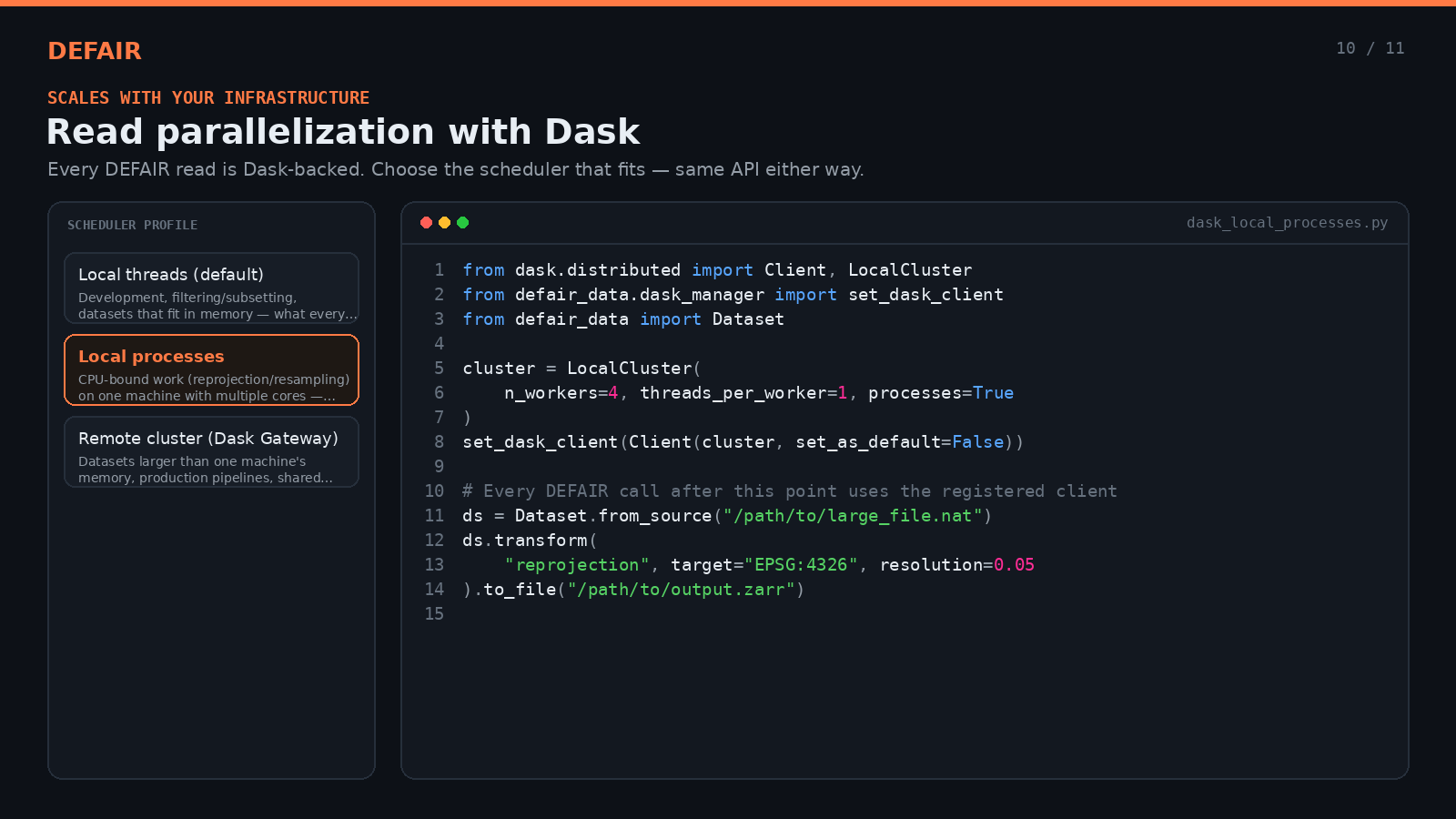
Task: Click the dask_local_processes.py file name
Action: 1287,223
